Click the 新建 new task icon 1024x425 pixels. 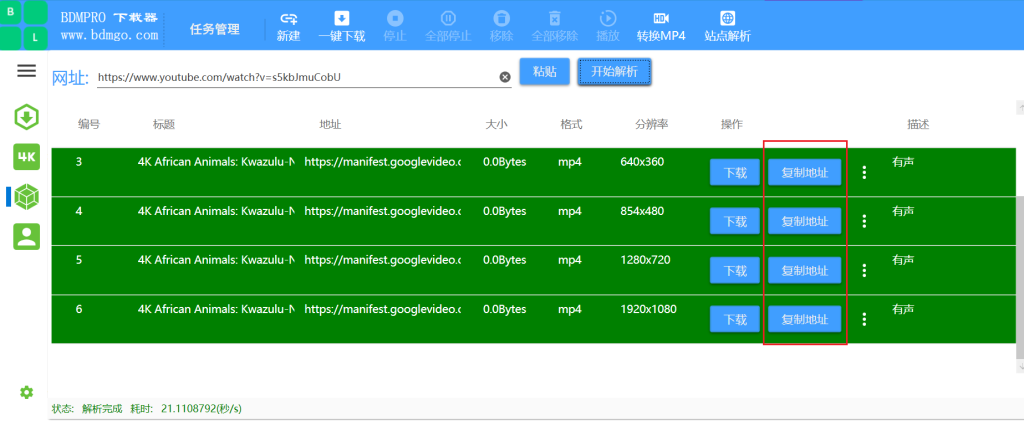click(288, 18)
